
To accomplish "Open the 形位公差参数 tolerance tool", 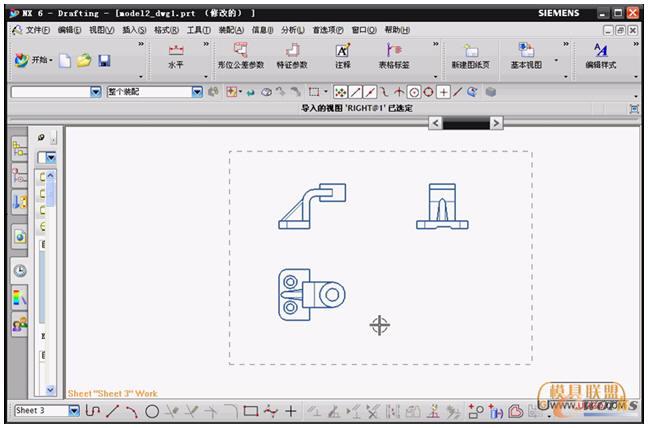I will tap(240, 56).
